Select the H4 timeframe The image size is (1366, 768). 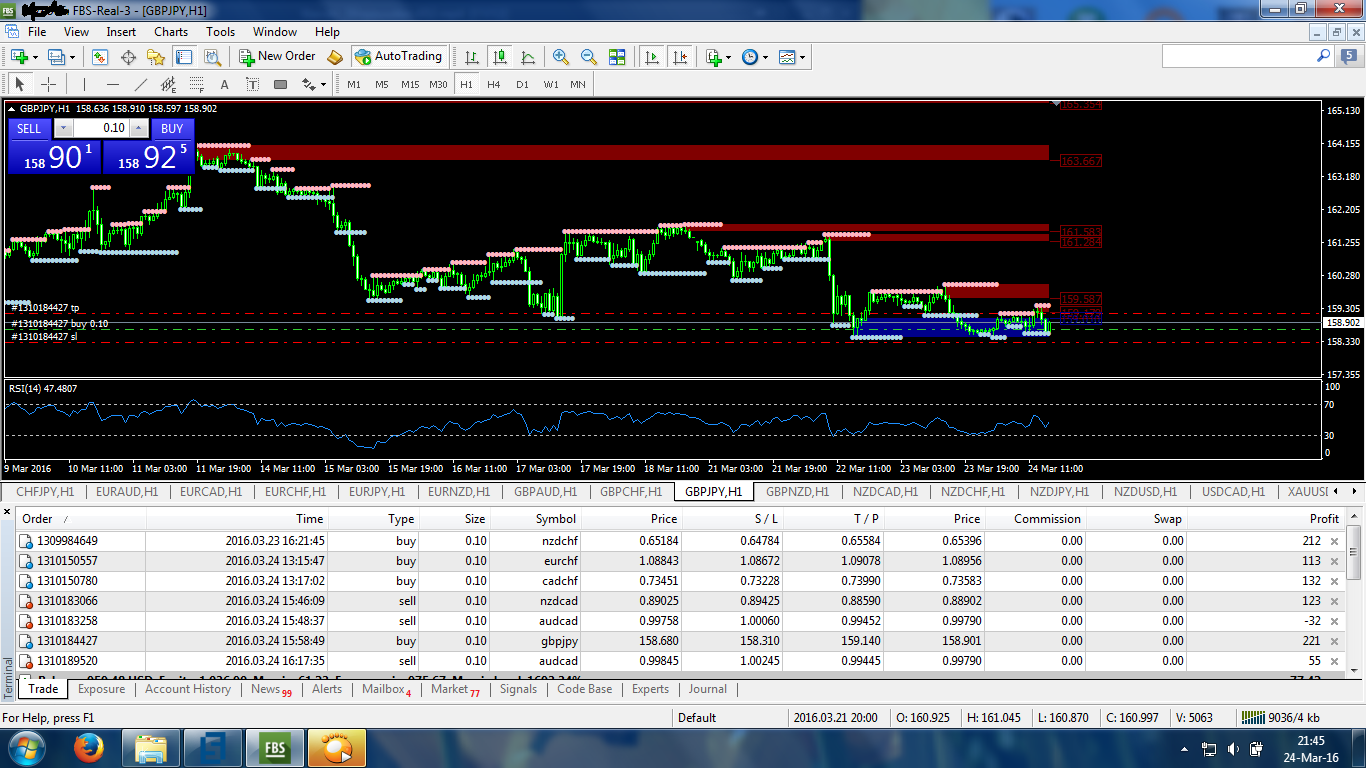[x=494, y=84]
